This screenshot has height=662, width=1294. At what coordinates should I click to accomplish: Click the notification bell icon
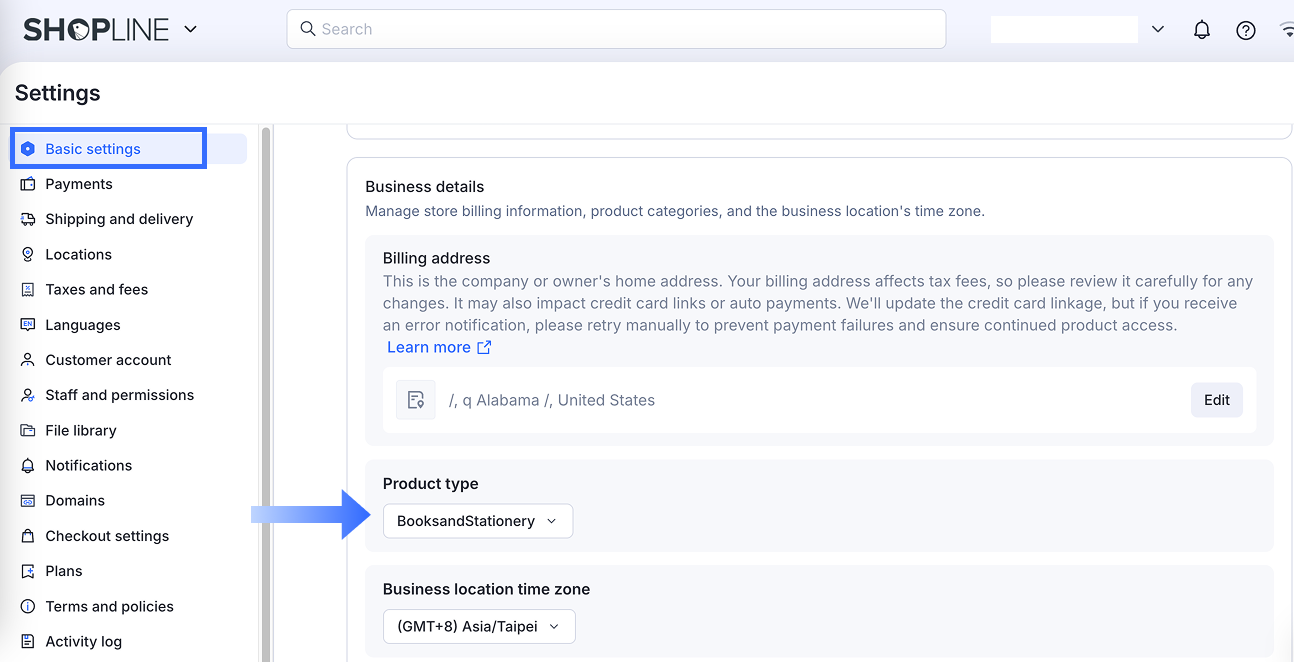click(x=1202, y=30)
